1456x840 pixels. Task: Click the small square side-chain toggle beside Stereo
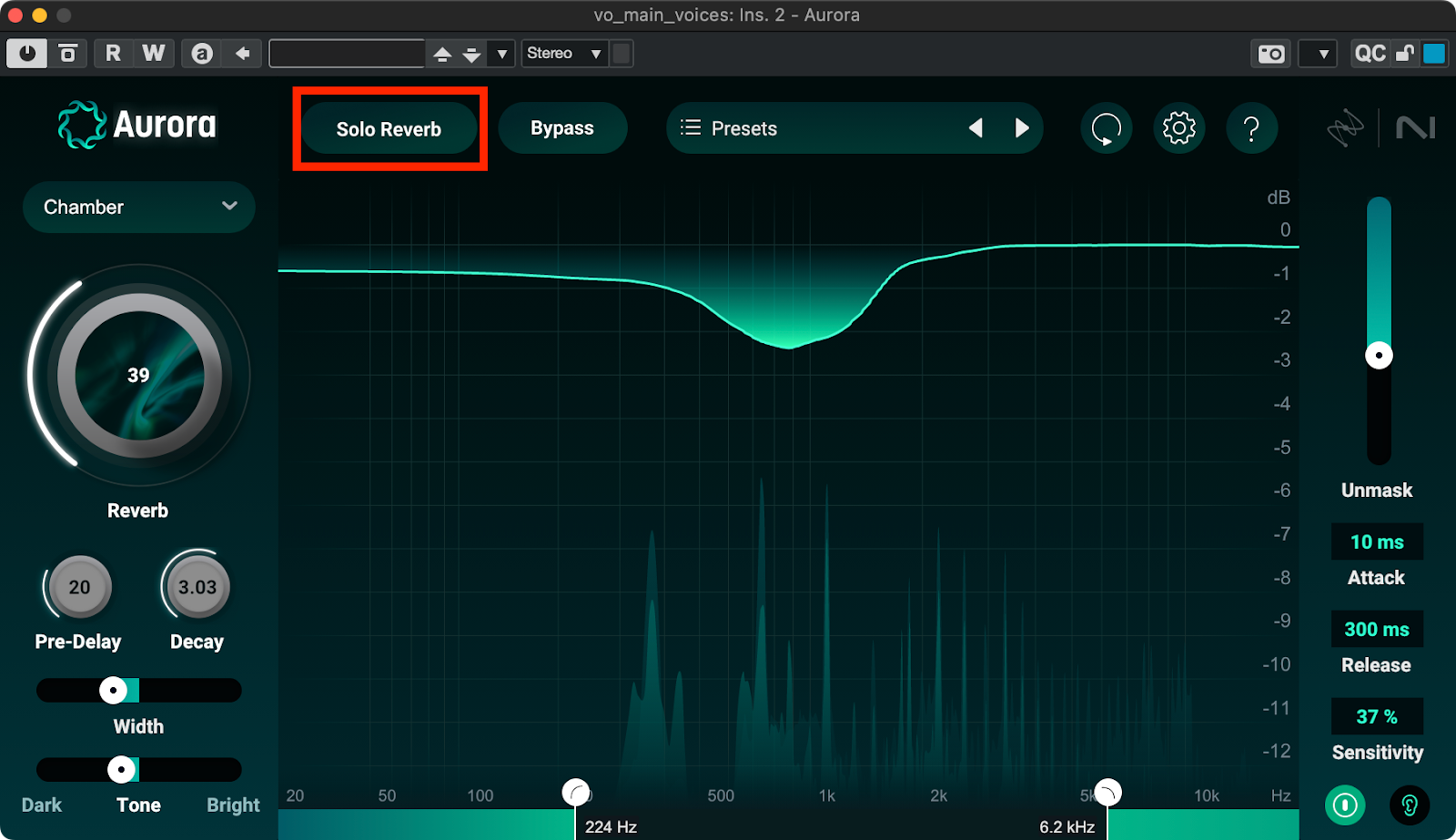tap(622, 53)
